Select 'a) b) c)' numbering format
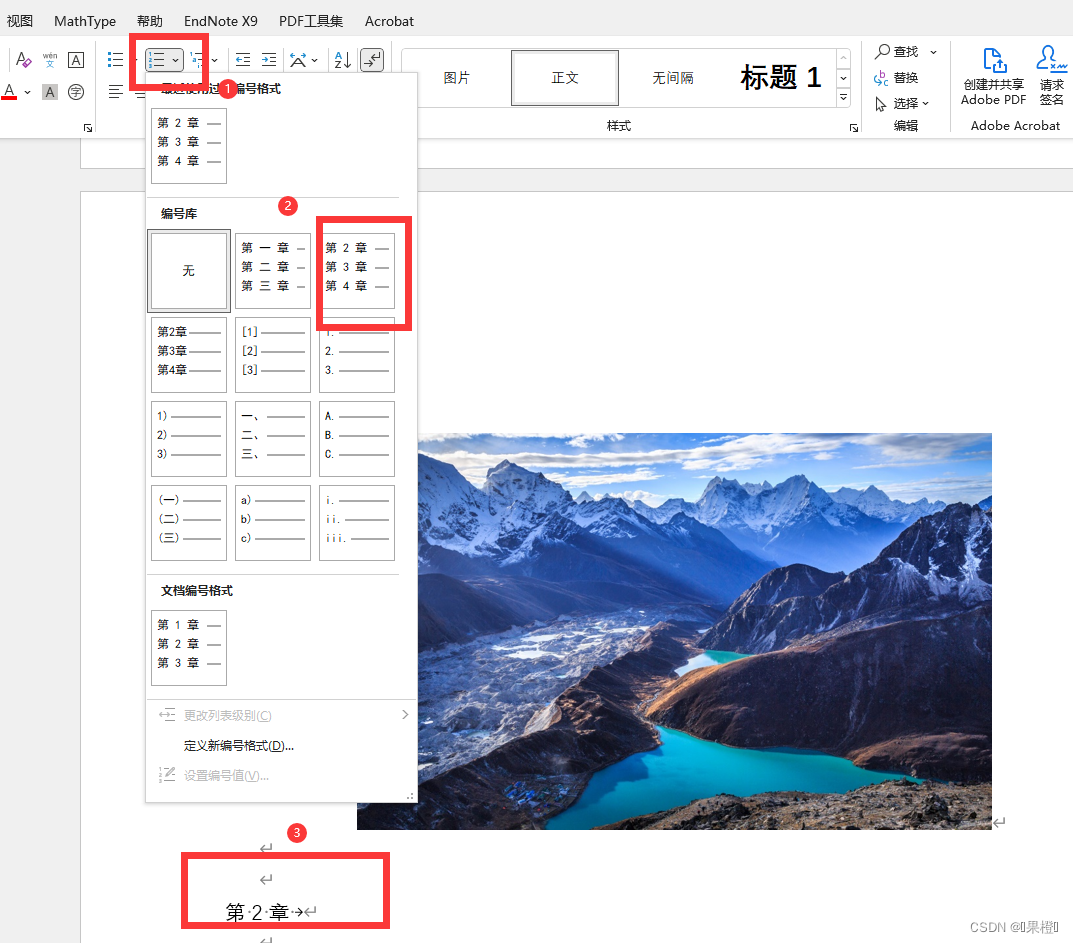1073x943 pixels. point(273,523)
